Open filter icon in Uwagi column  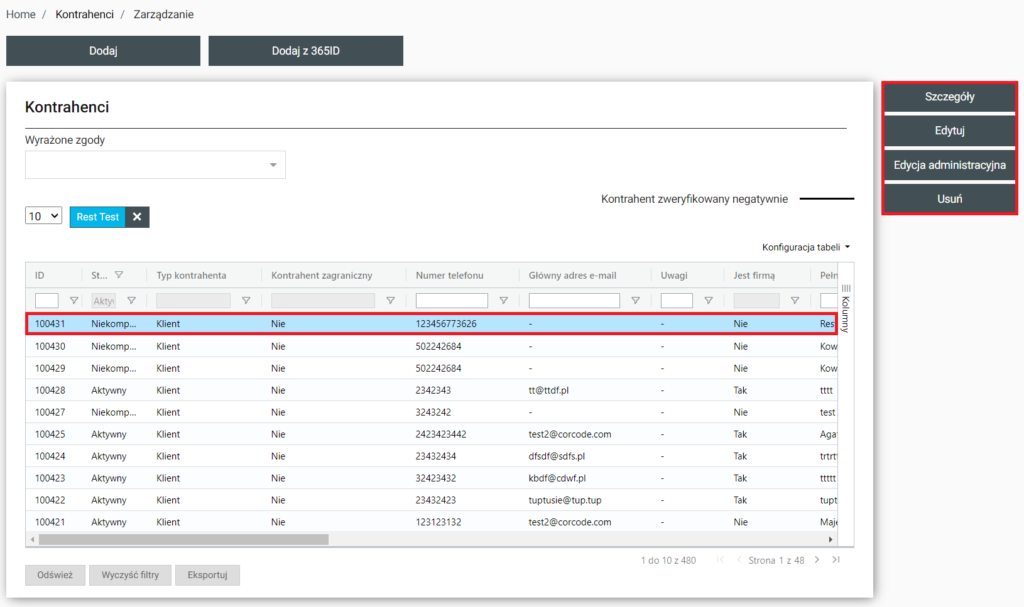click(x=708, y=300)
